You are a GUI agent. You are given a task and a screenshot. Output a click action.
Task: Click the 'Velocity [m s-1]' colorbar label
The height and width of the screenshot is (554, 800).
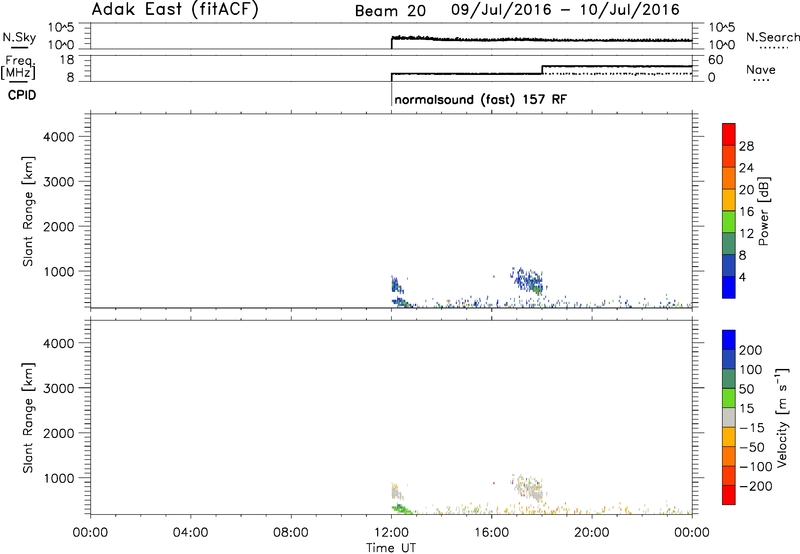pos(782,417)
